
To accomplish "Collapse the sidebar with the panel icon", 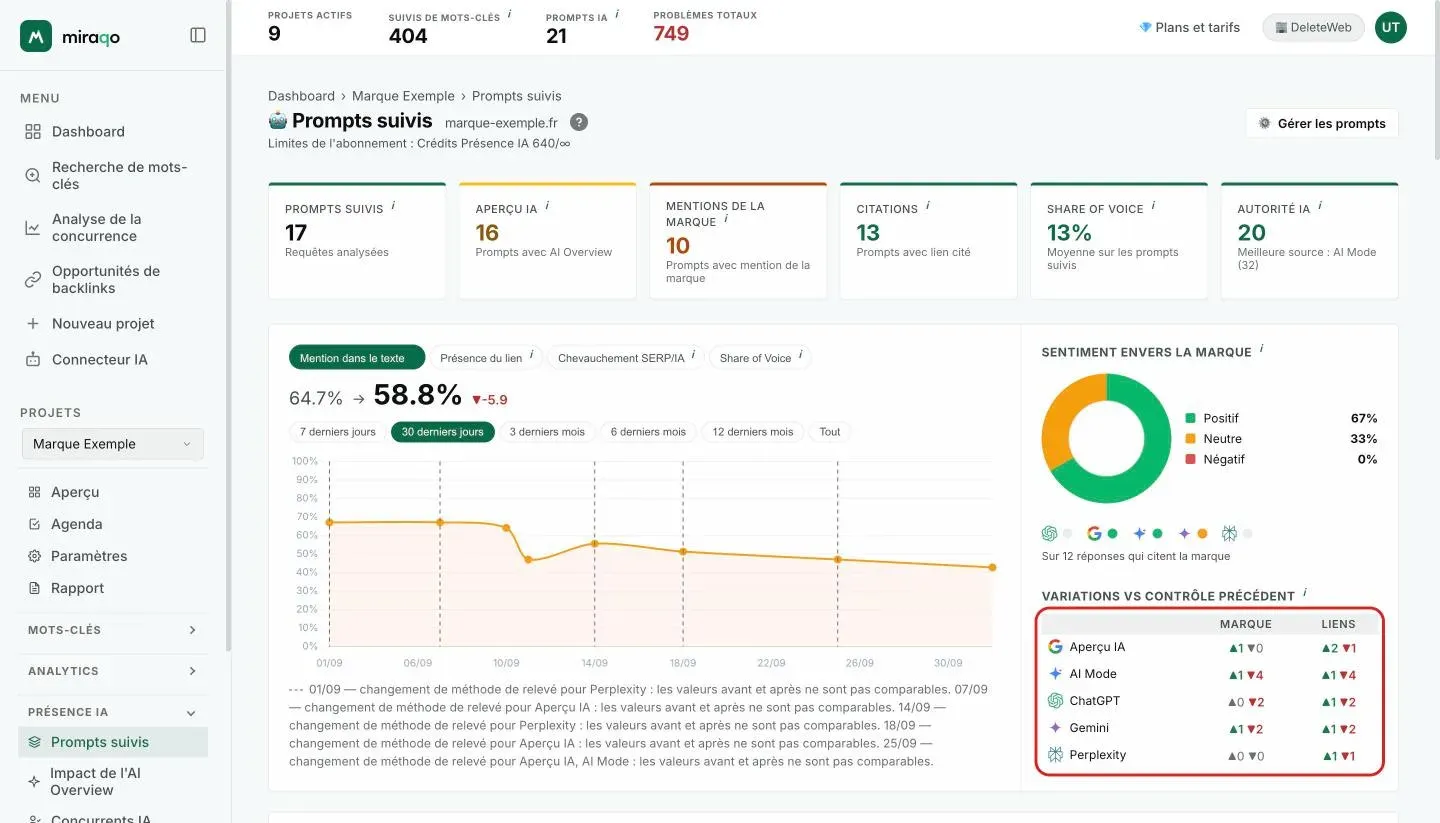I will (x=198, y=35).
